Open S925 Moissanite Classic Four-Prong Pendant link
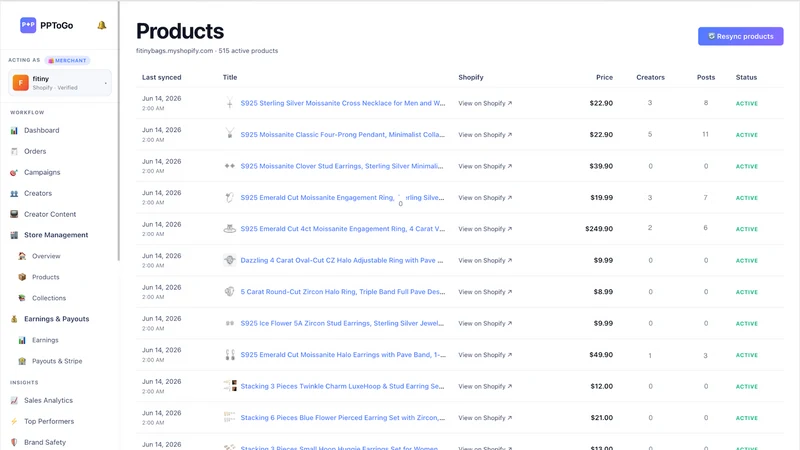This screenshot has width=800, height=450. [x=342, y=135]
